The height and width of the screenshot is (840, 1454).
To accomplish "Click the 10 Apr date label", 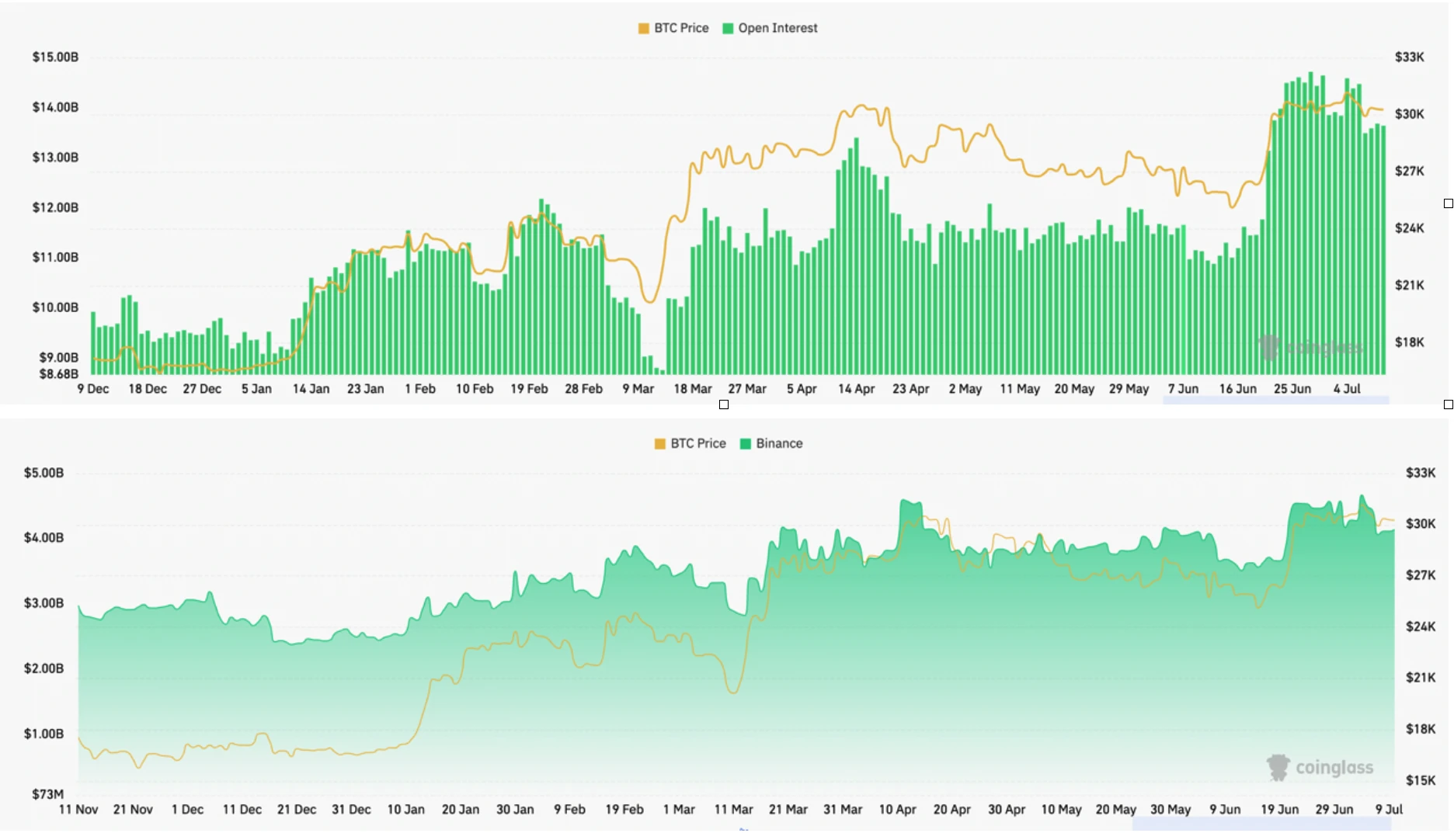I will coord(897,810).
